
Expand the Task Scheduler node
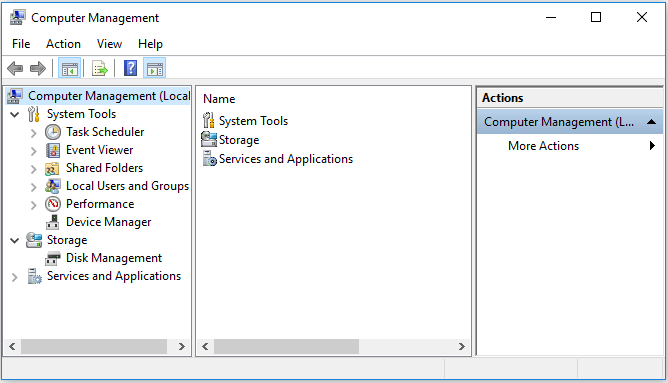(x=34, y=133)
